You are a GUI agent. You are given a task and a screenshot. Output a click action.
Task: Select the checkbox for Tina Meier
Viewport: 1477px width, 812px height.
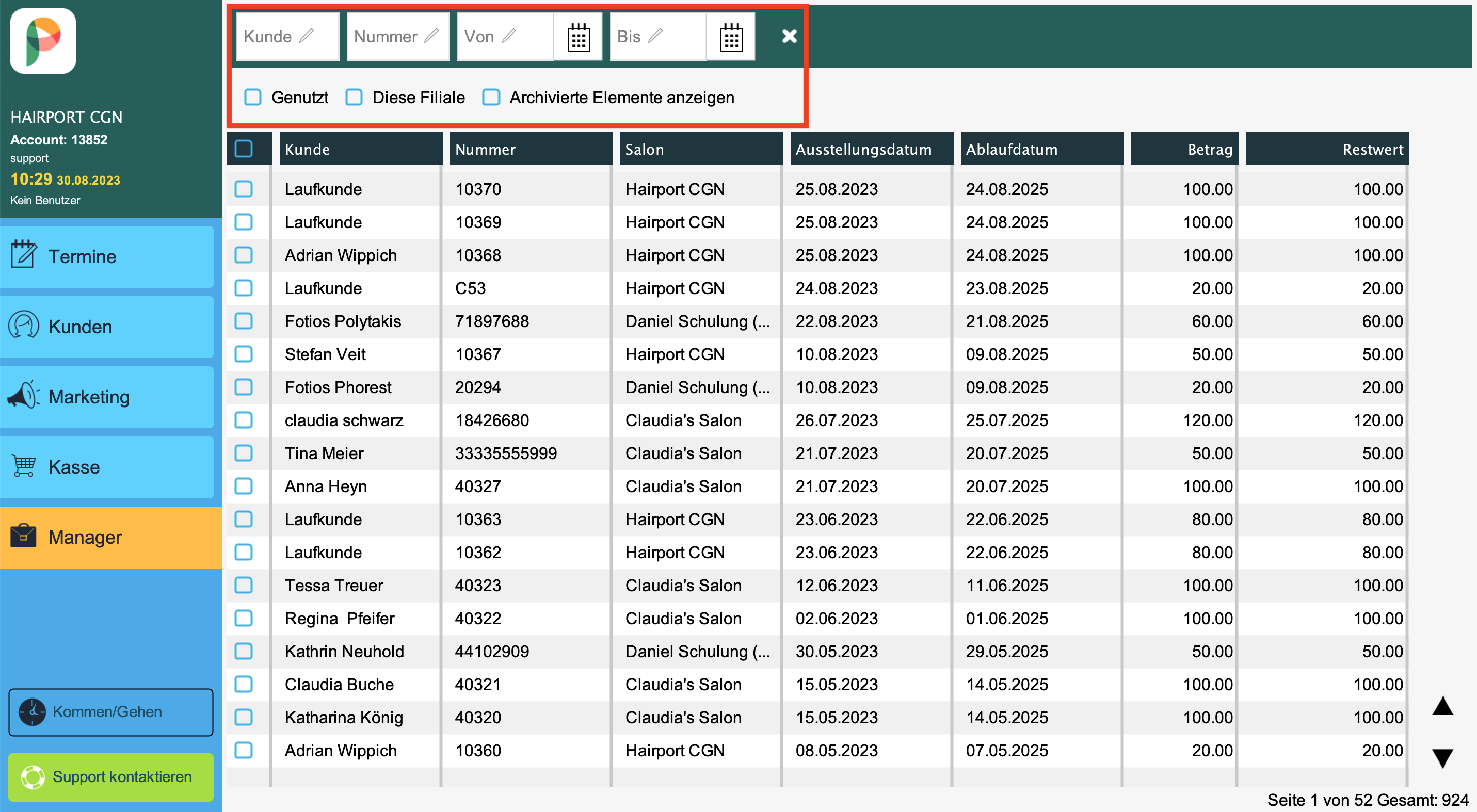coord(244,453)
